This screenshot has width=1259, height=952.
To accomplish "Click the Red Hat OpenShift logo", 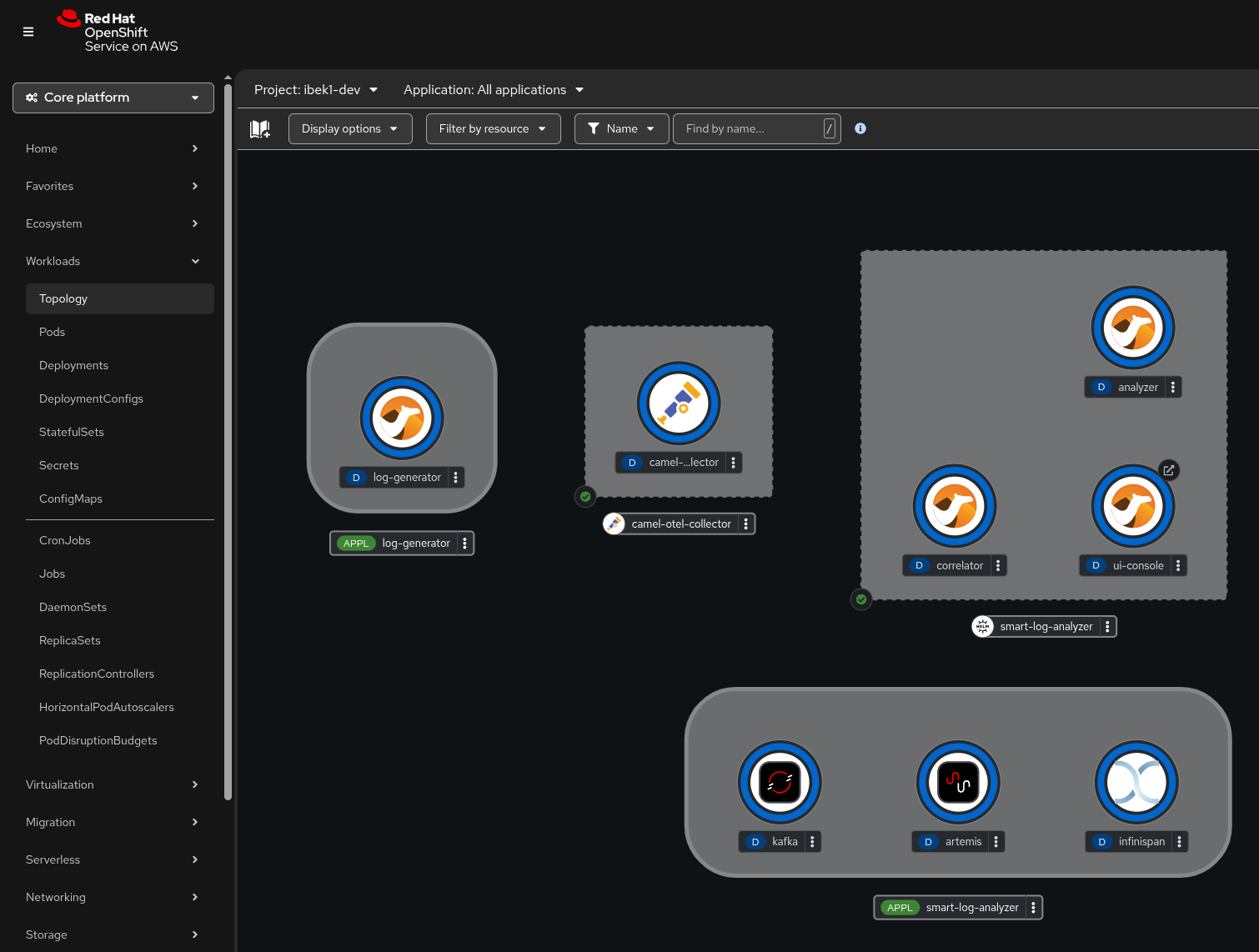I will click(118, 32).
